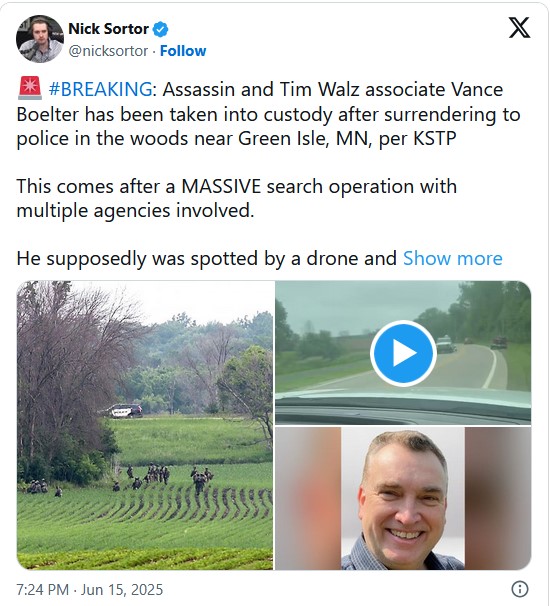
Task: Click the red siren emoji before #BREAKING
Action: tap(30, 89)
